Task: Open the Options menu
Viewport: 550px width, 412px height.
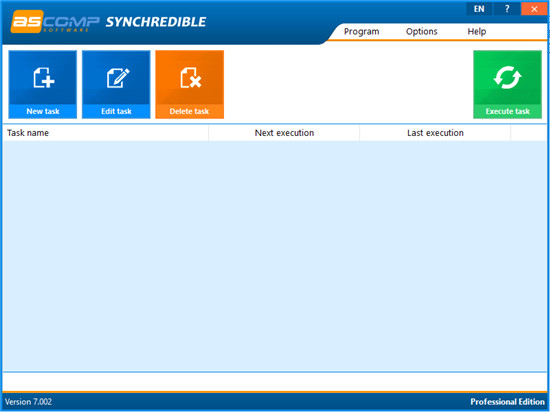Action: click(422, 32)
